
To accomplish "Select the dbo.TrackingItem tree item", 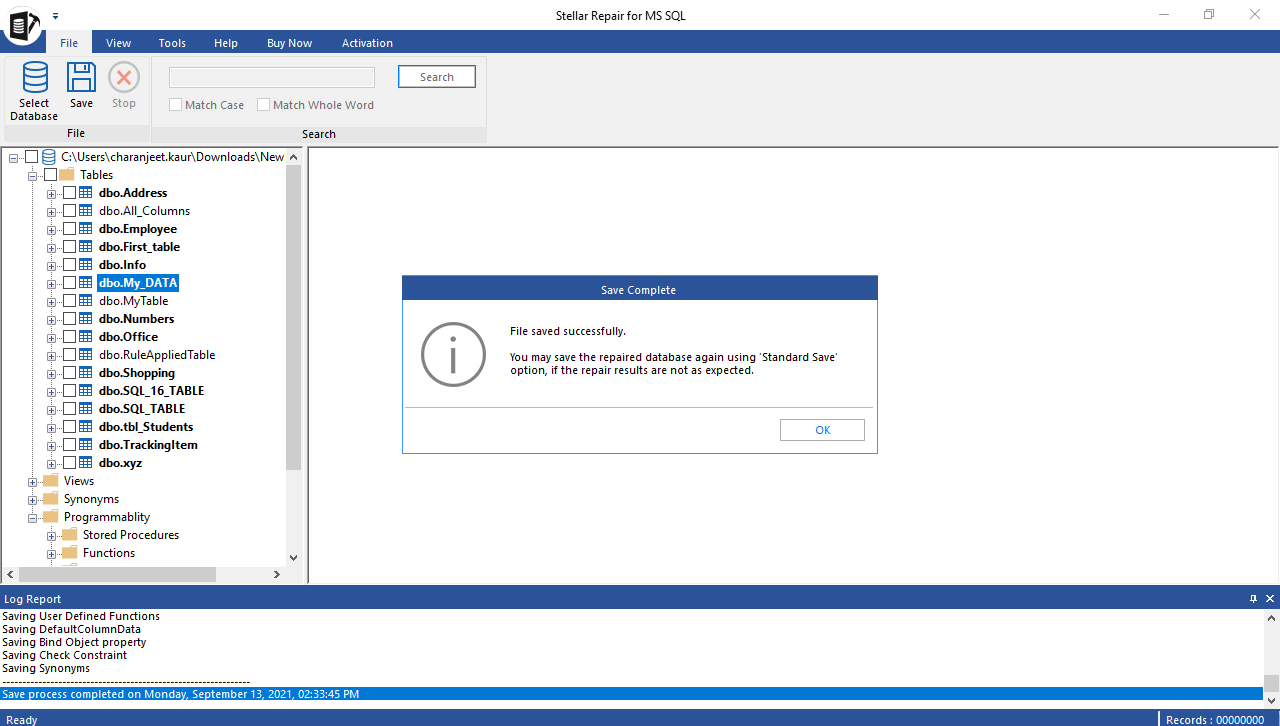I will pyautogui.click(x=148, y=445).
